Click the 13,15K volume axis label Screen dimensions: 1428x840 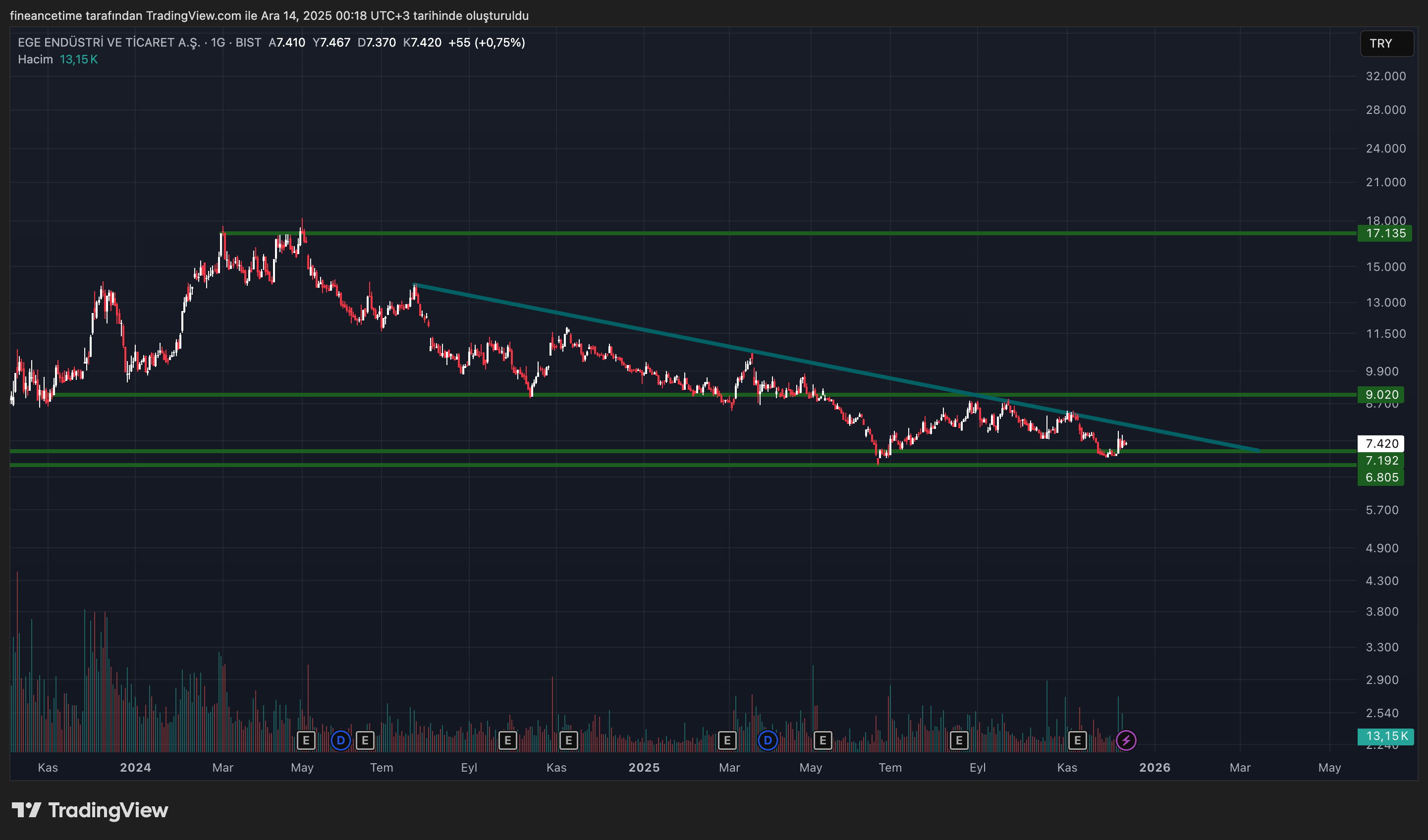(1386, 736)
